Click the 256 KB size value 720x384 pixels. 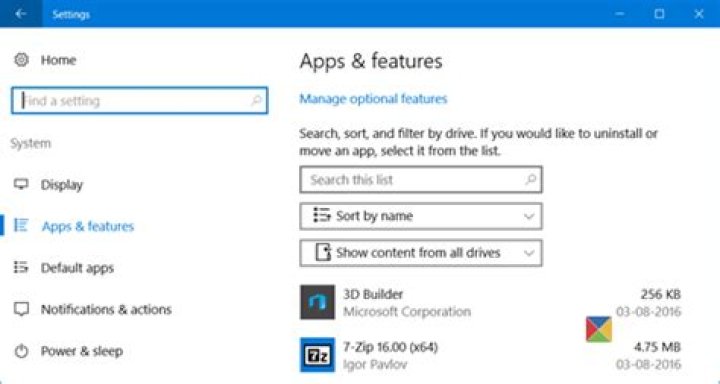[x=661, y=294]
